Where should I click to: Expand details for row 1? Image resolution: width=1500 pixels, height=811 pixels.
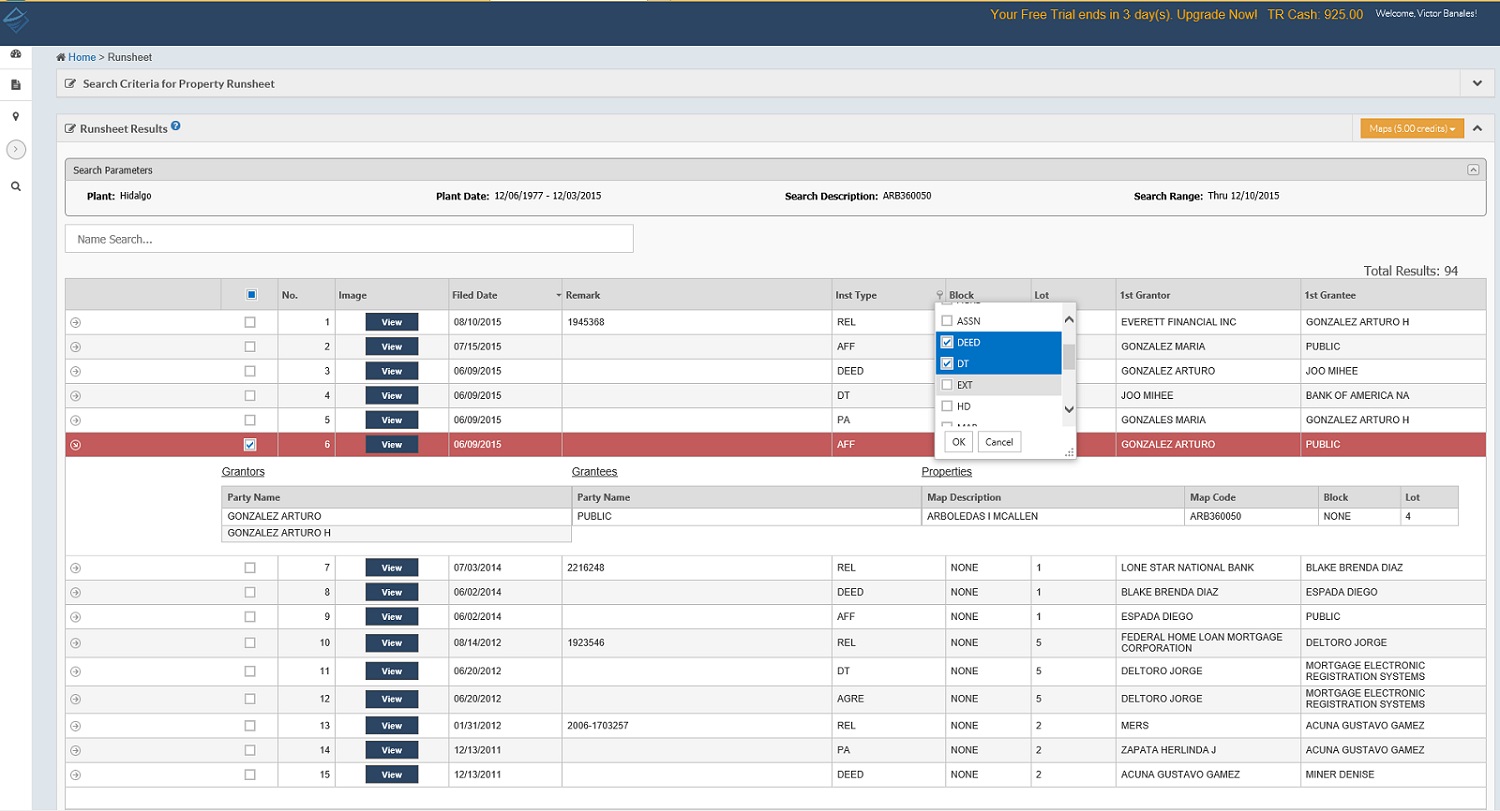point(75,322)
